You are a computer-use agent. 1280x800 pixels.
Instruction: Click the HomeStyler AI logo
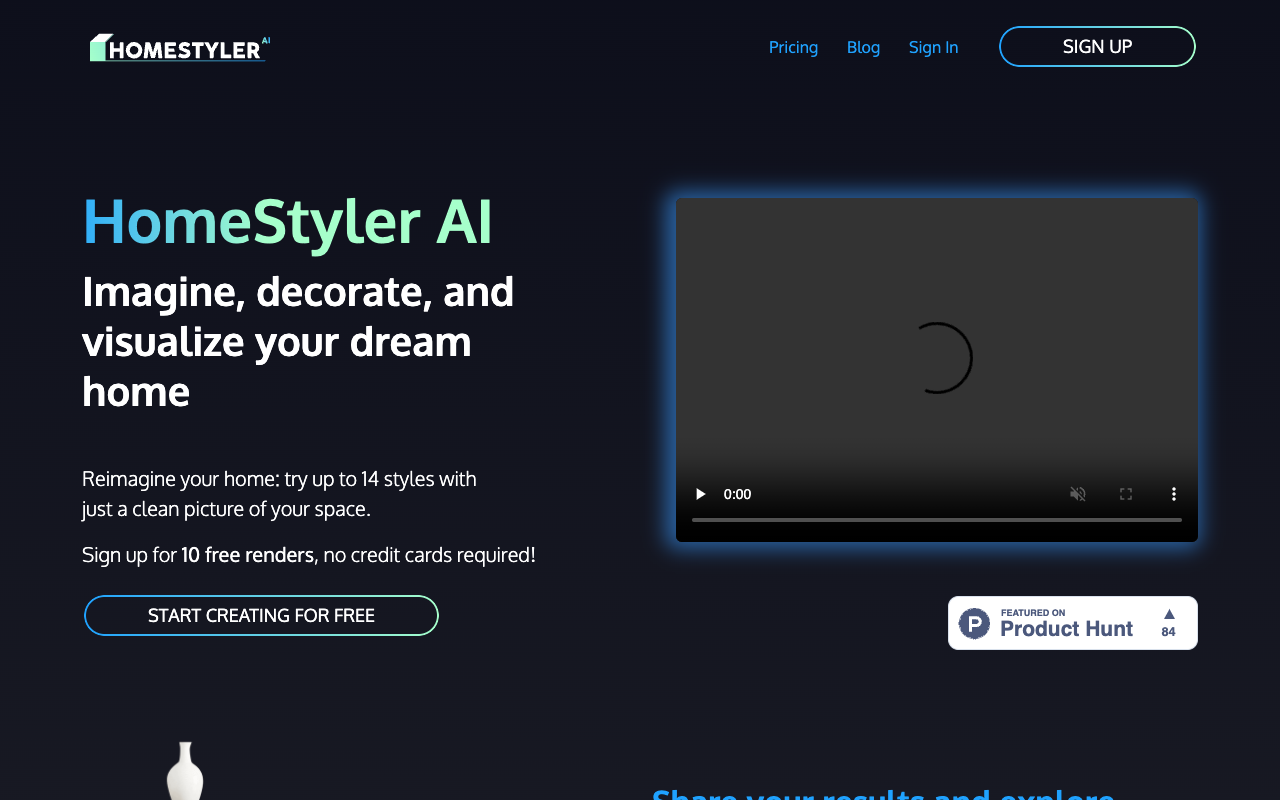pyautogui.click(x=180, y=47)
